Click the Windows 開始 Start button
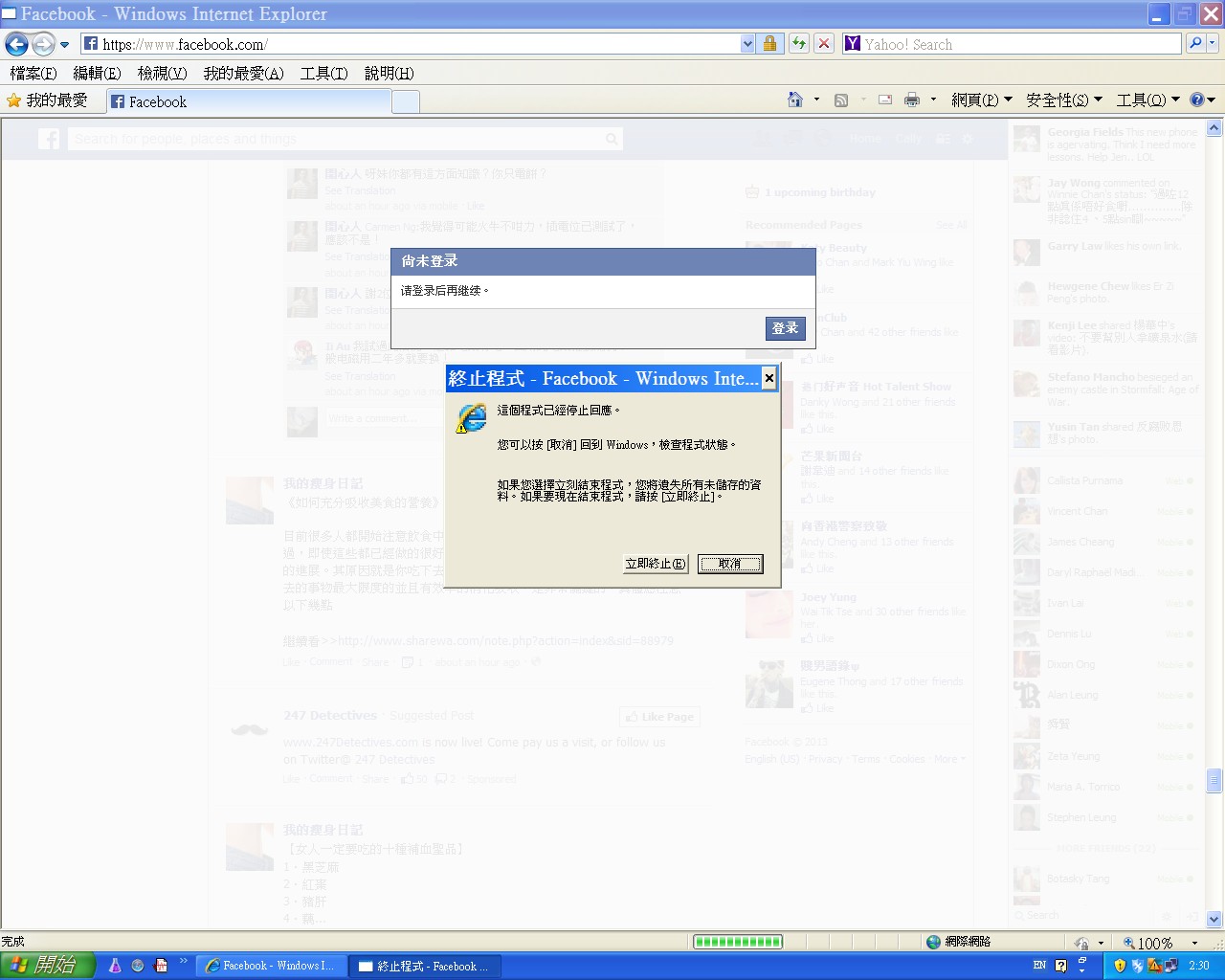This screenshot has width=1225, height=980. (x=47, y=966)
